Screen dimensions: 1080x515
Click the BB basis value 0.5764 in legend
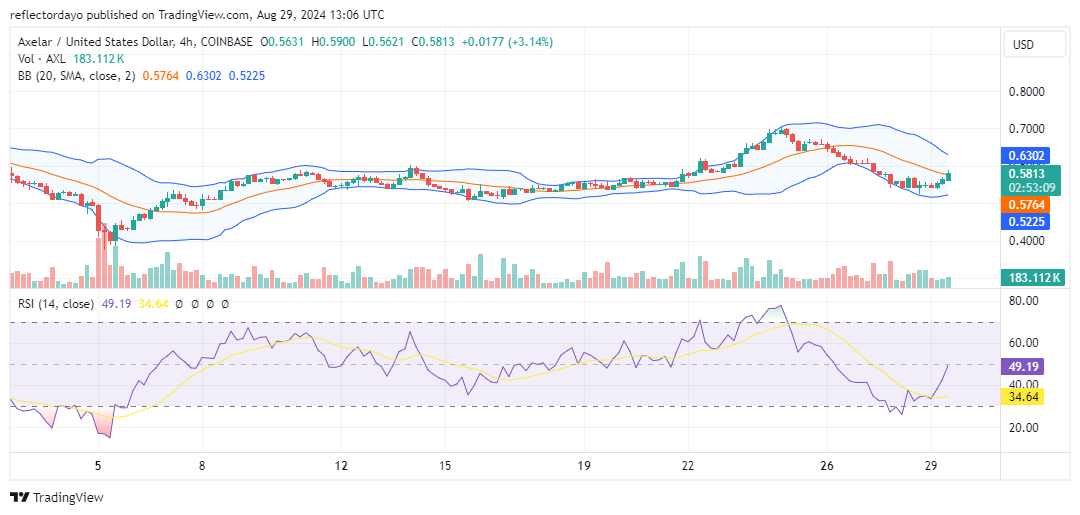[x=160, y=76]
